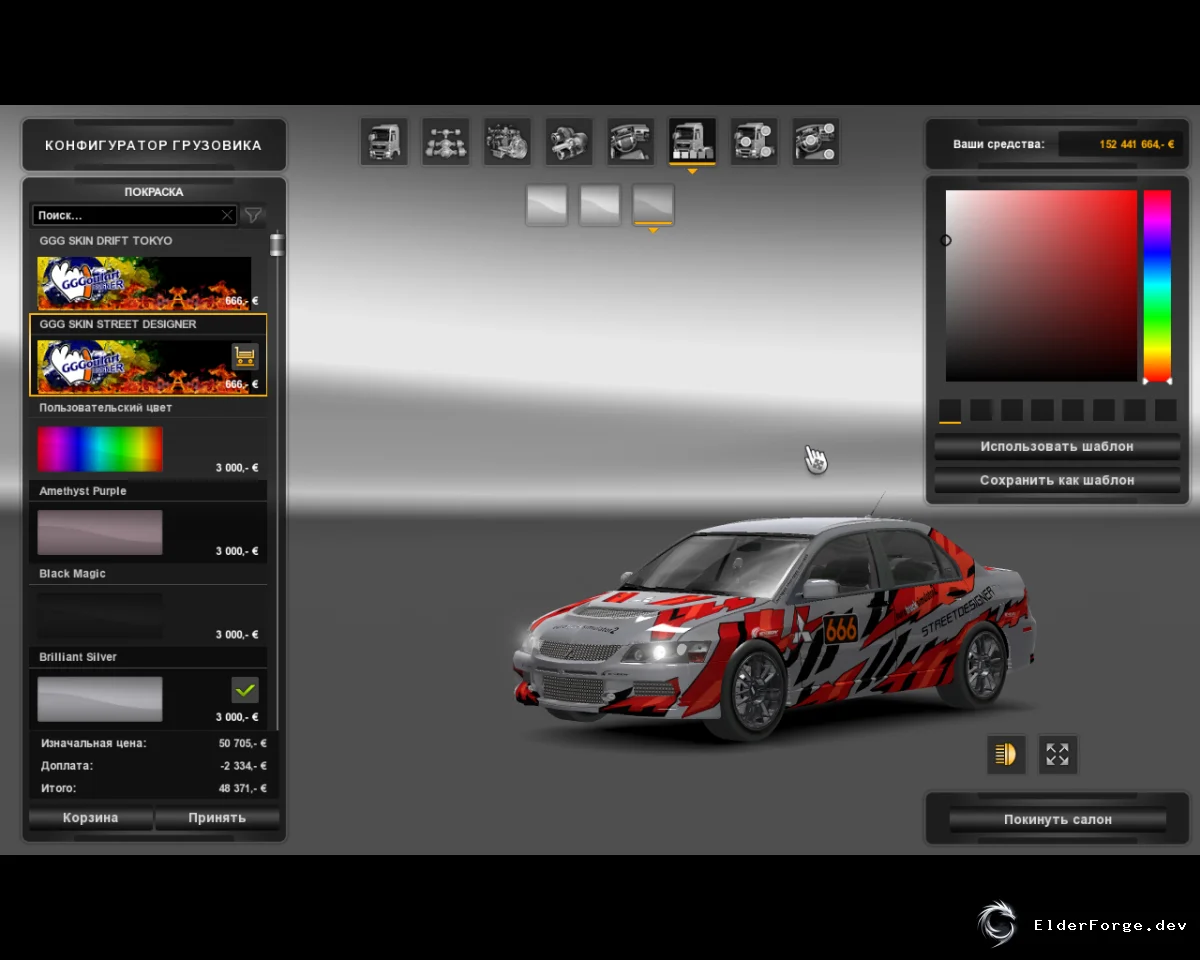Open the paint list filter funnel
The height and width of the screenshot is (960, 1200).
(254, 215)
